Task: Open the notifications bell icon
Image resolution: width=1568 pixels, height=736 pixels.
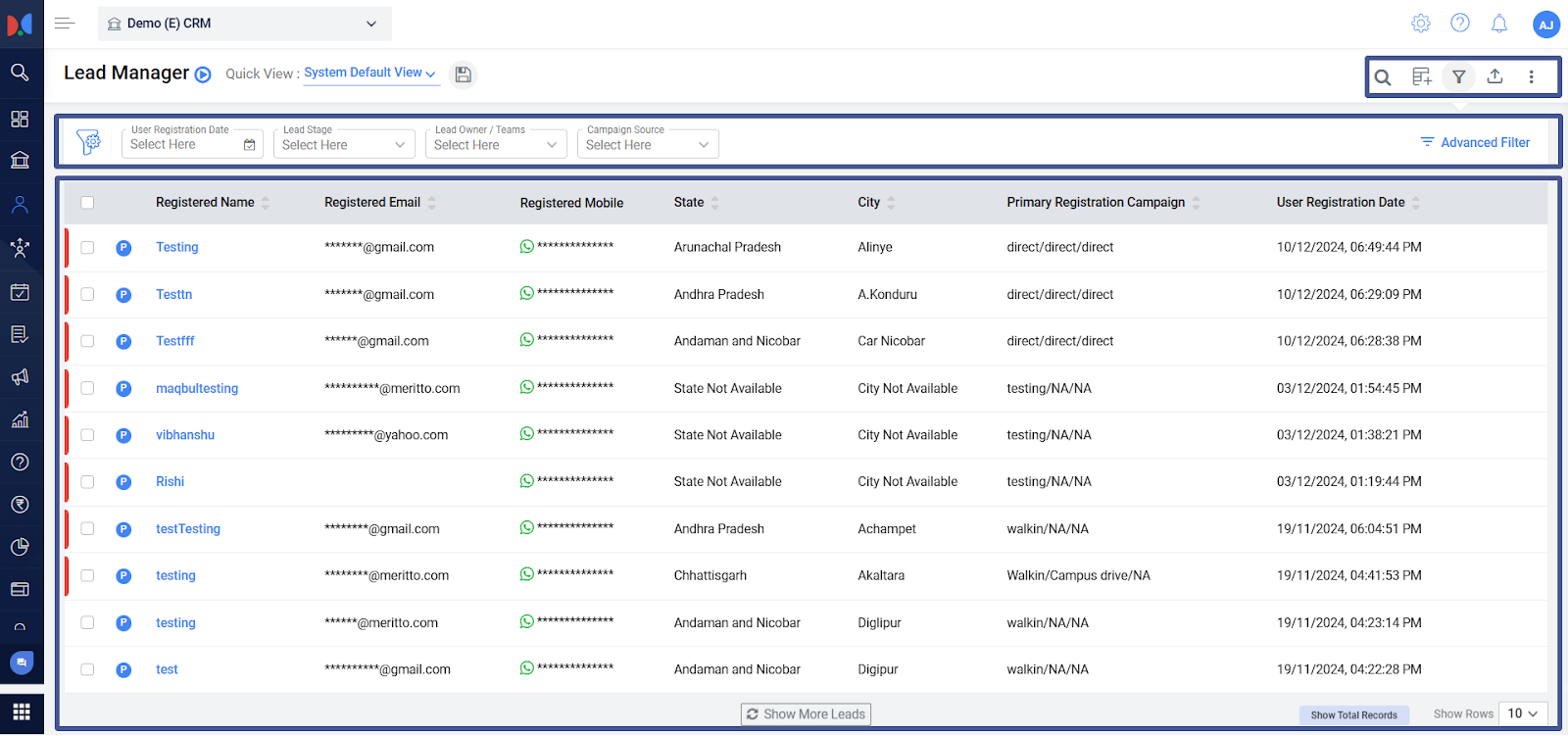Action: click(x=1498, y=24)
